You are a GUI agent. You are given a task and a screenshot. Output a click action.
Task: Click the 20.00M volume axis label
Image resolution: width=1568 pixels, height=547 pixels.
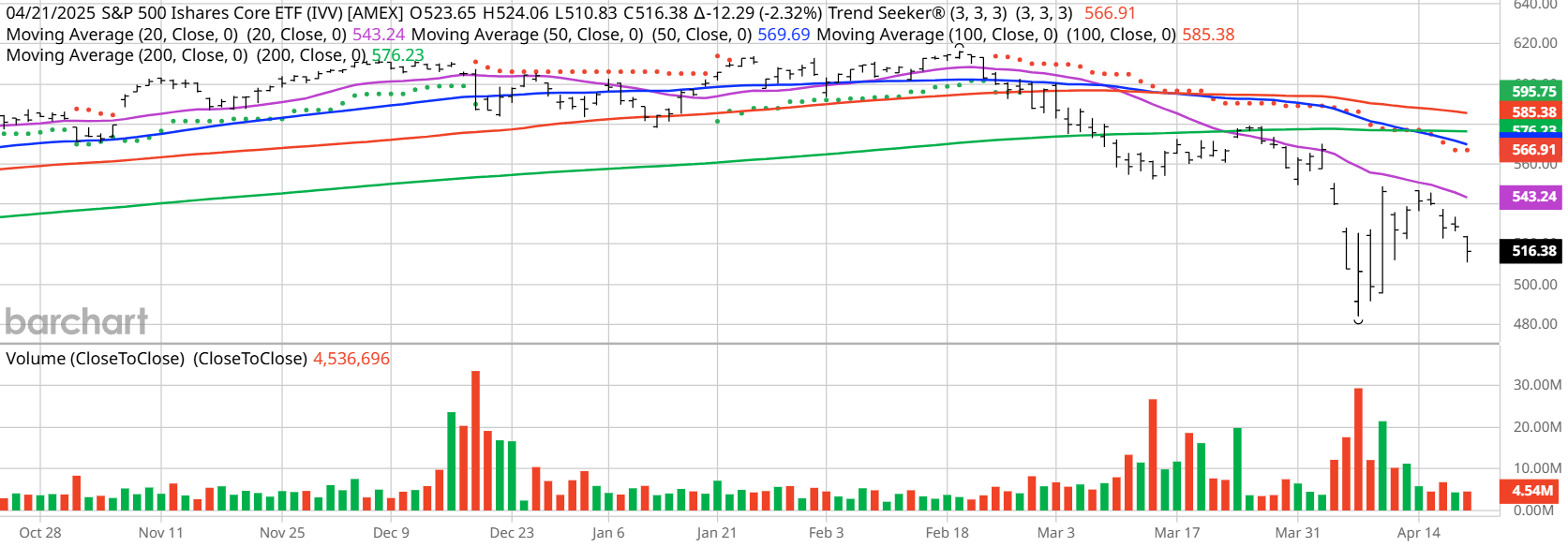1537,426
